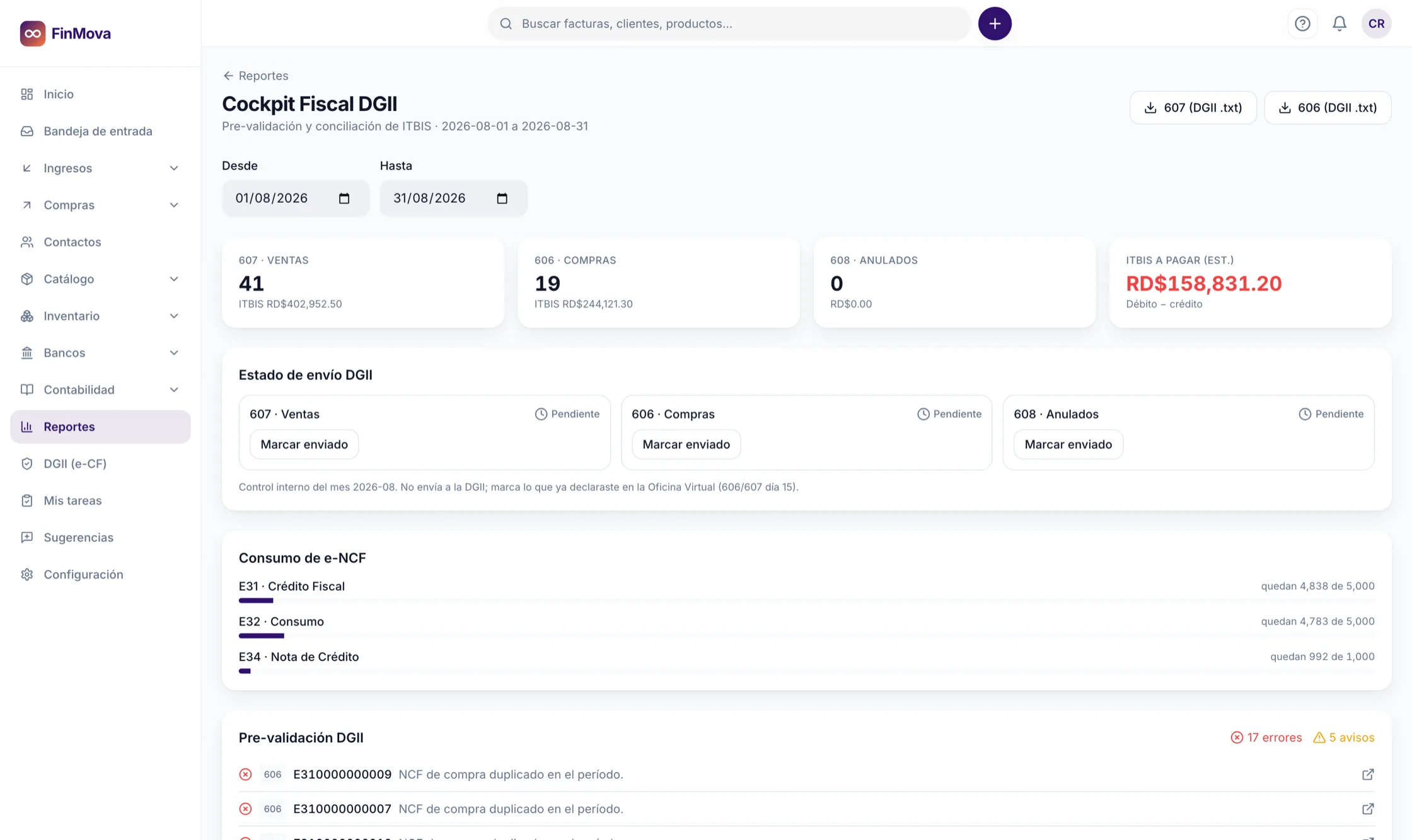Image resolution: width=1412 pixels, height=840 pixels.
Task: Go to Inicio in the sidebar
Action: pos(100,94)
